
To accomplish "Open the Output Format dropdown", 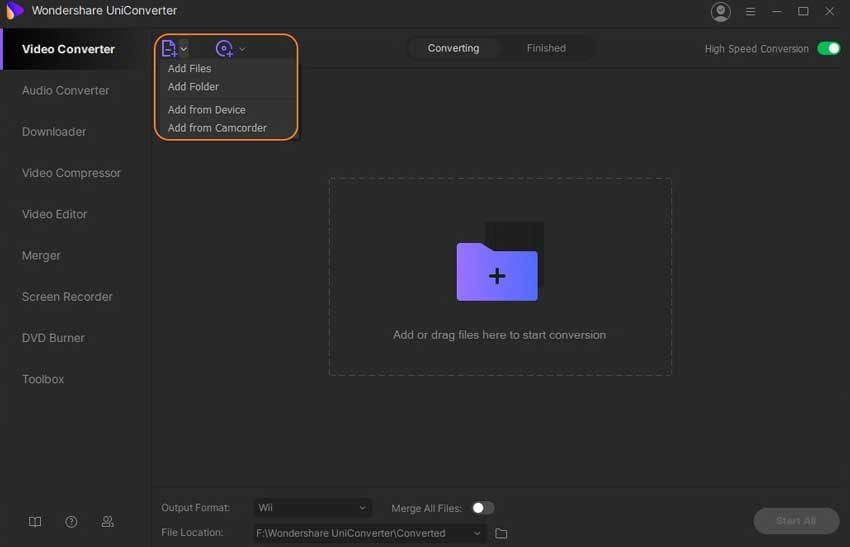I will pos(312,508).
